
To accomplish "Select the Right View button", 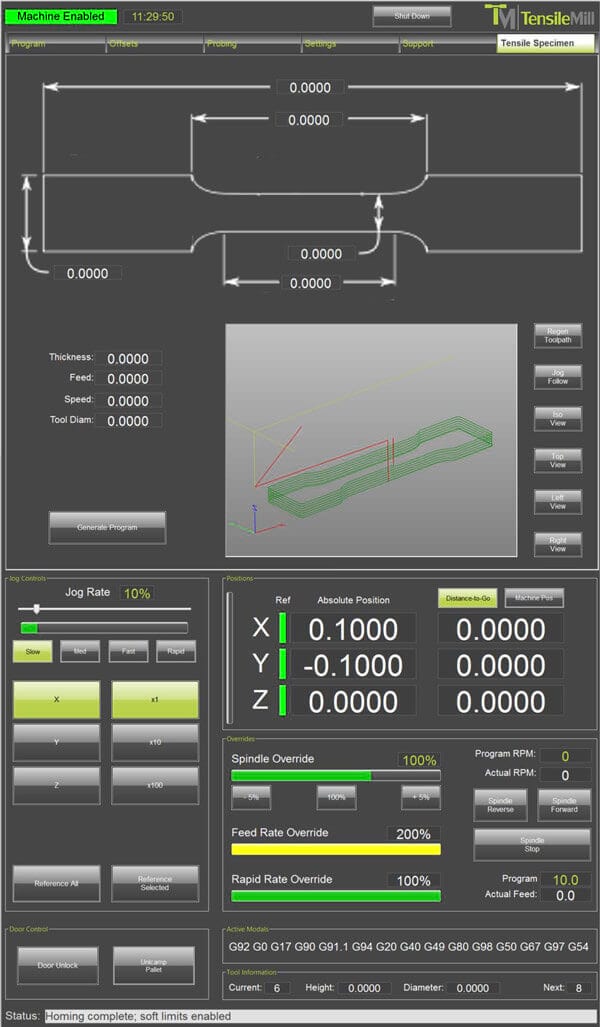I will (557, 543).
